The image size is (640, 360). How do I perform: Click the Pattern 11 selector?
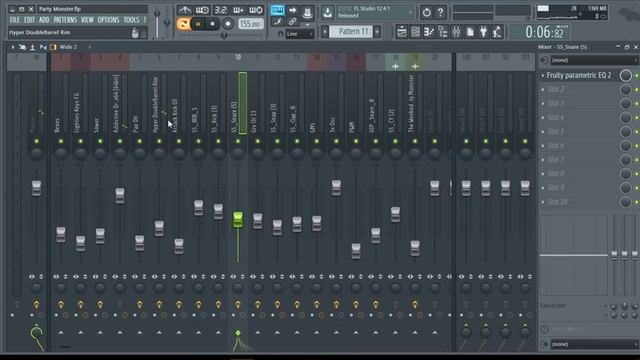pos(351,32)
